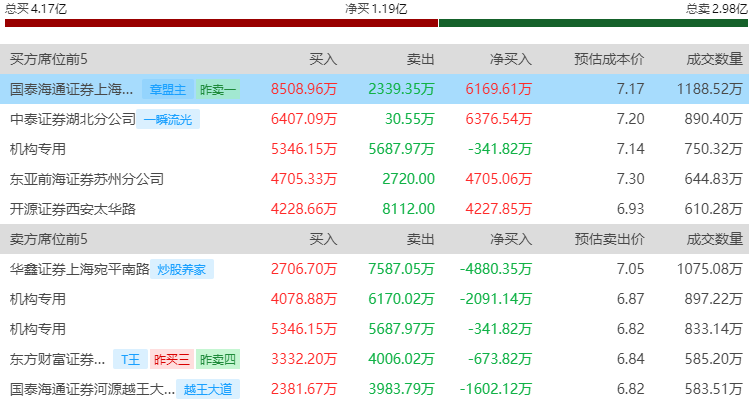This screenshot has width=750, height=401.
Task: Click the 炒股养家 tag
Action: [182, 269]
